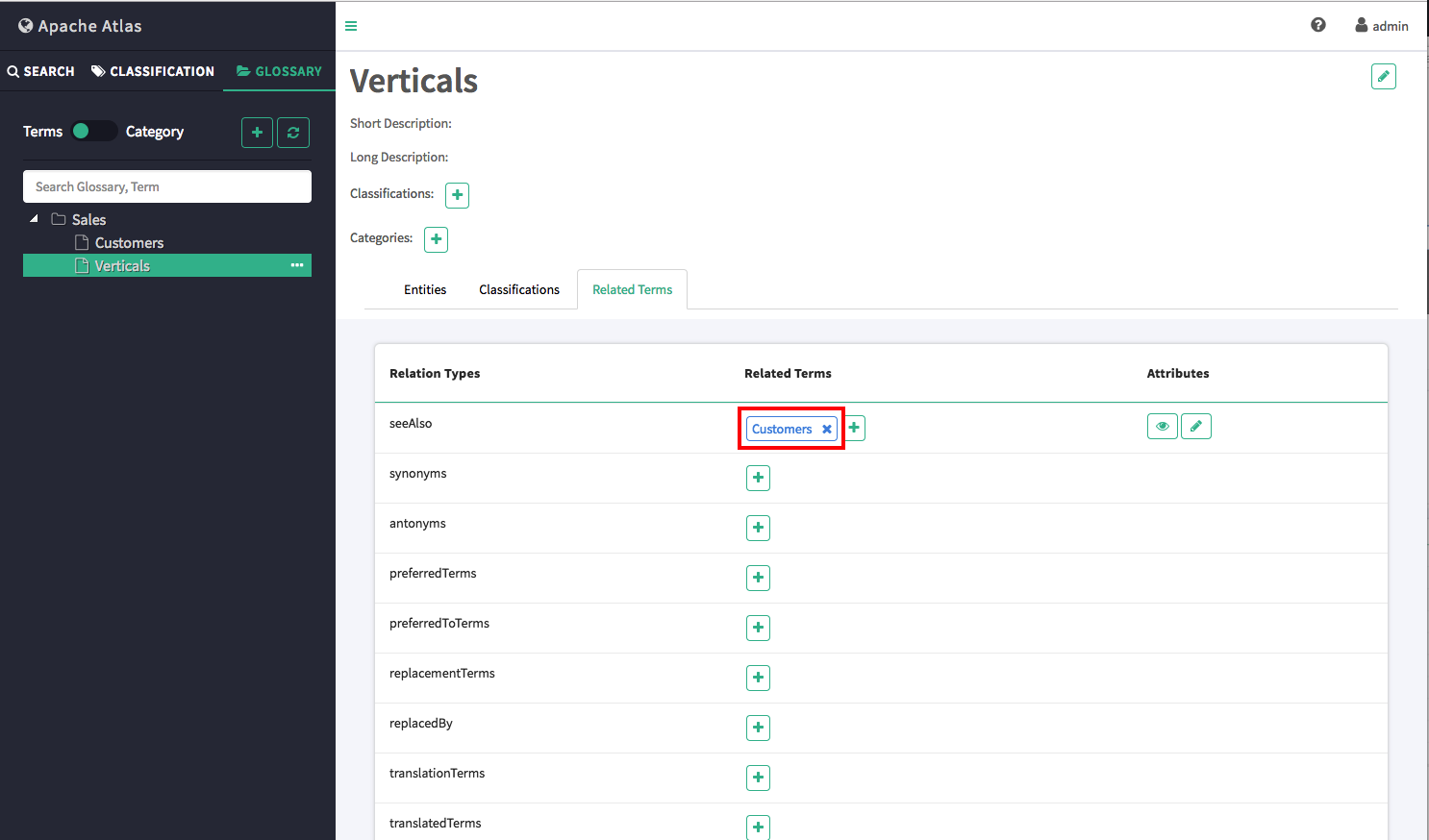Add a classification to the term
The width and height of the screenshot is (1429, 840).
click(458, 195)
